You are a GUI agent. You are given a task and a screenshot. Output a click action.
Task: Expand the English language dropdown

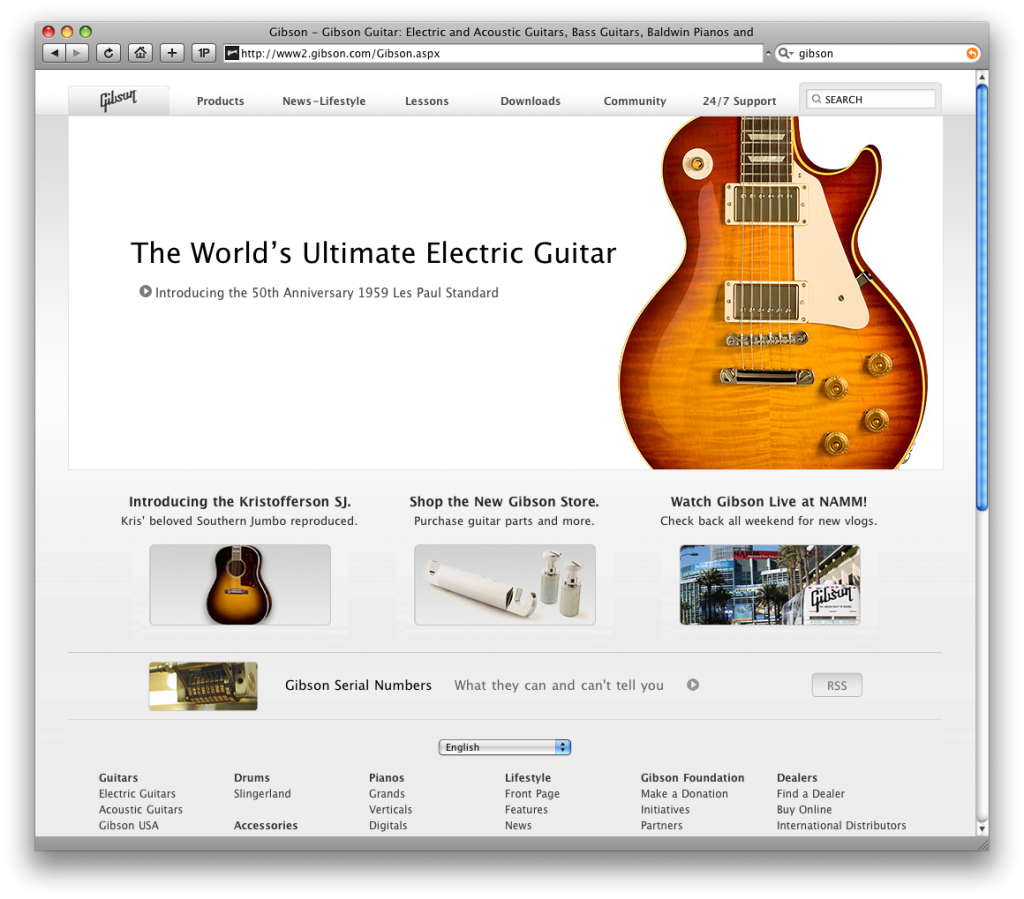(505, 747)
